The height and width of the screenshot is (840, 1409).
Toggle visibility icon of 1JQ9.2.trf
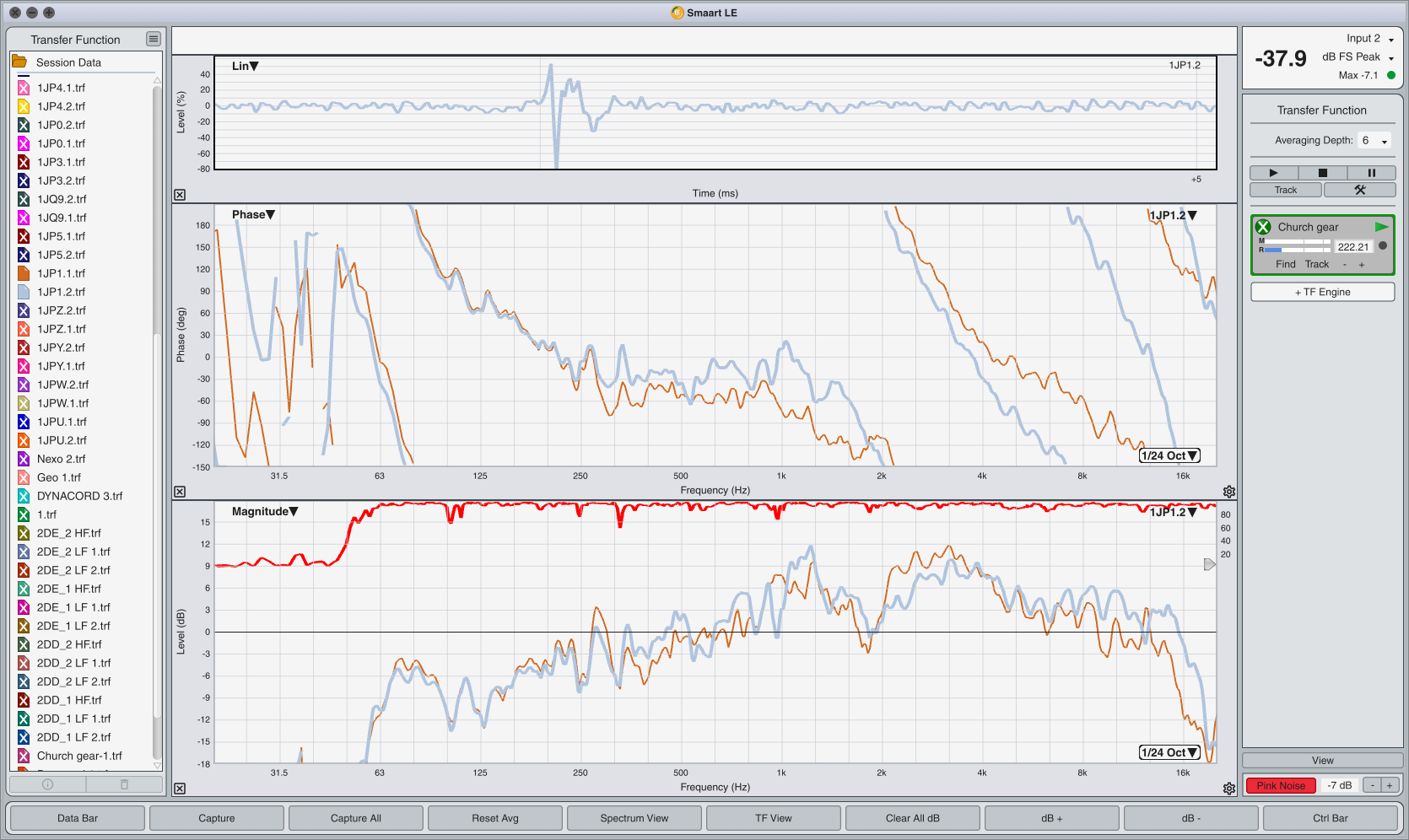[24, 199]
